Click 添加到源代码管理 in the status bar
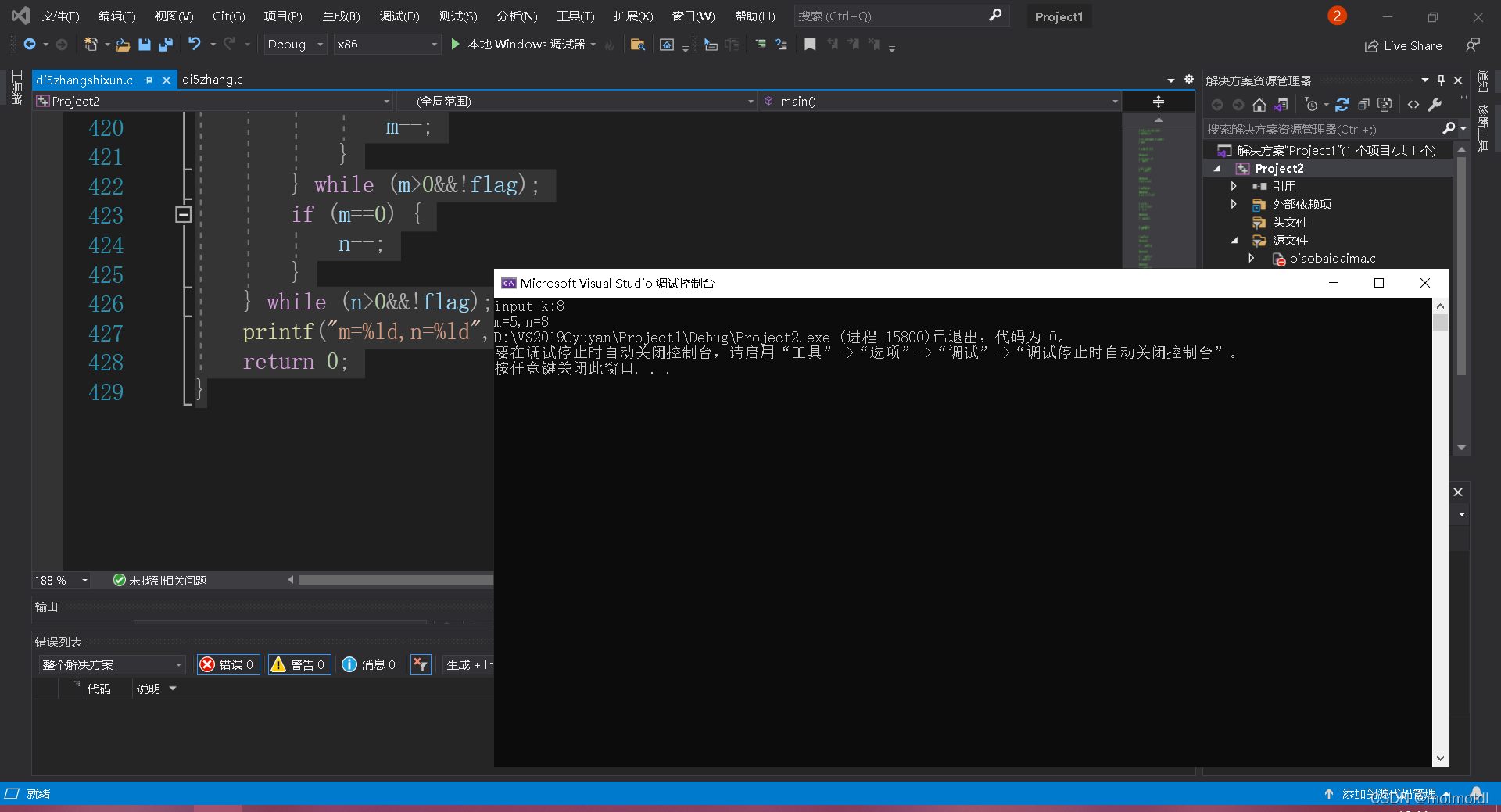Viewport: 1501px width, 812px height. (x=1388, y=793)
